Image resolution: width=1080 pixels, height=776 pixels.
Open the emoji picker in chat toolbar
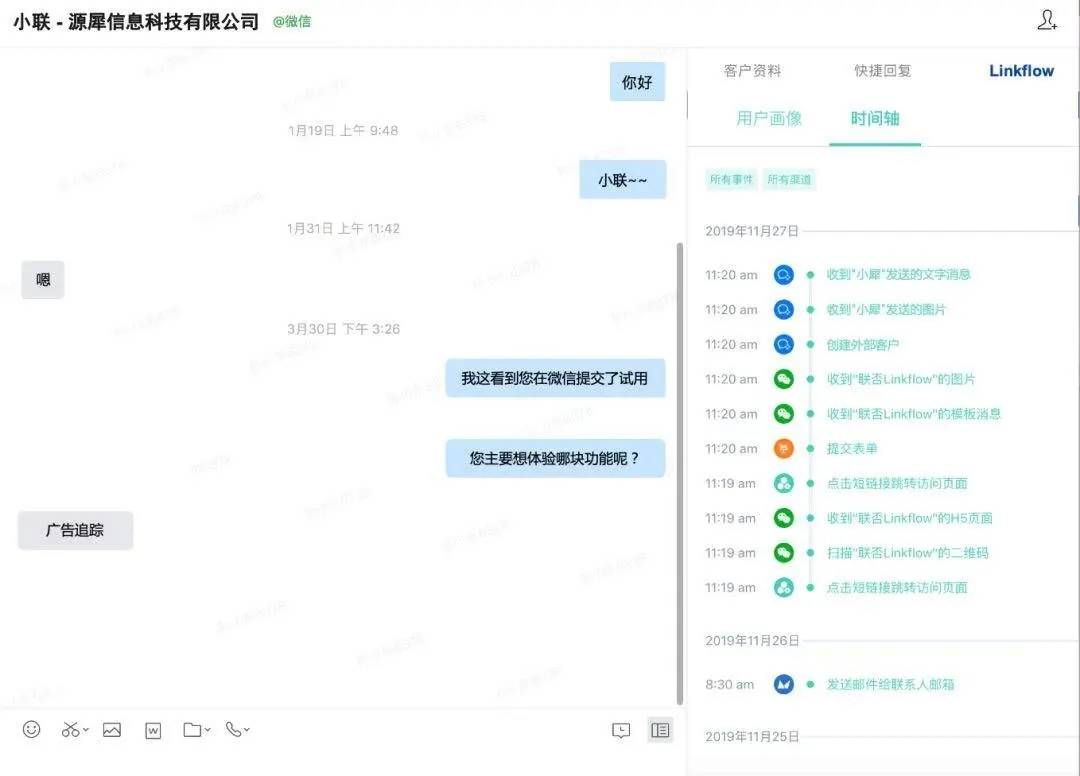[x=32, y=729]
